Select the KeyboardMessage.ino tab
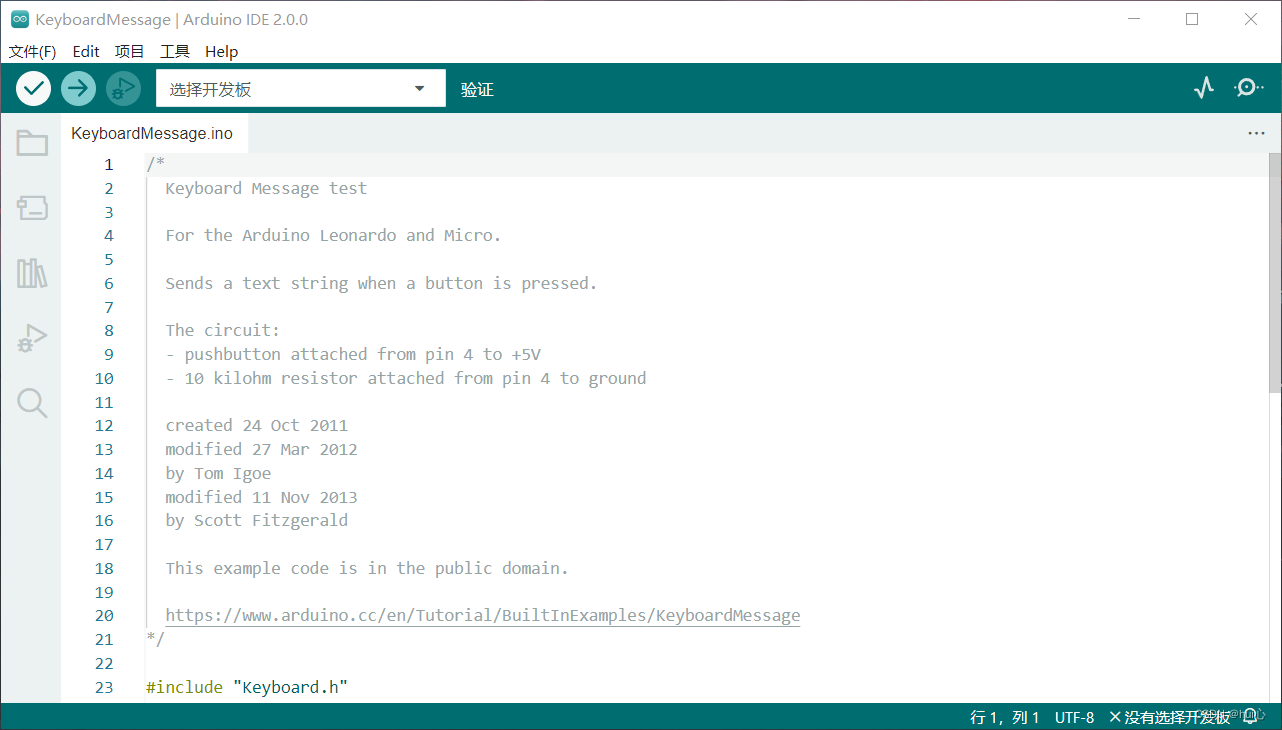The image size is (1282, 730). [x=152, y=133]
